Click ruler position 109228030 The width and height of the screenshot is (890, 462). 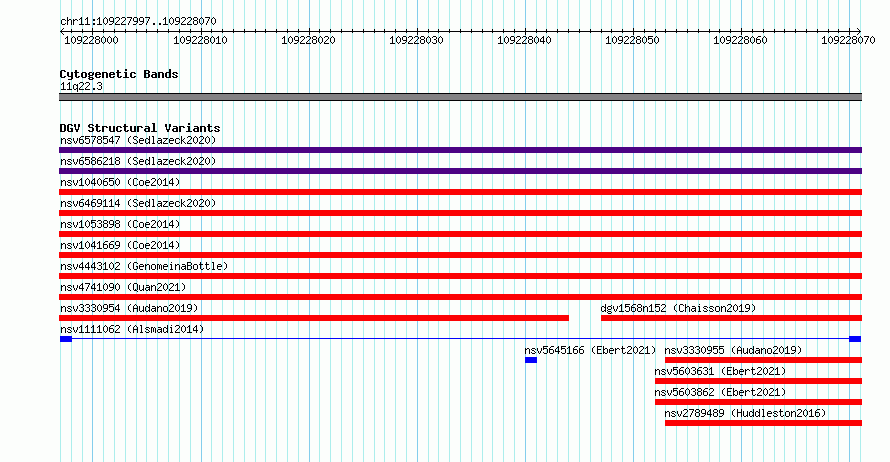tap(416, 40)
